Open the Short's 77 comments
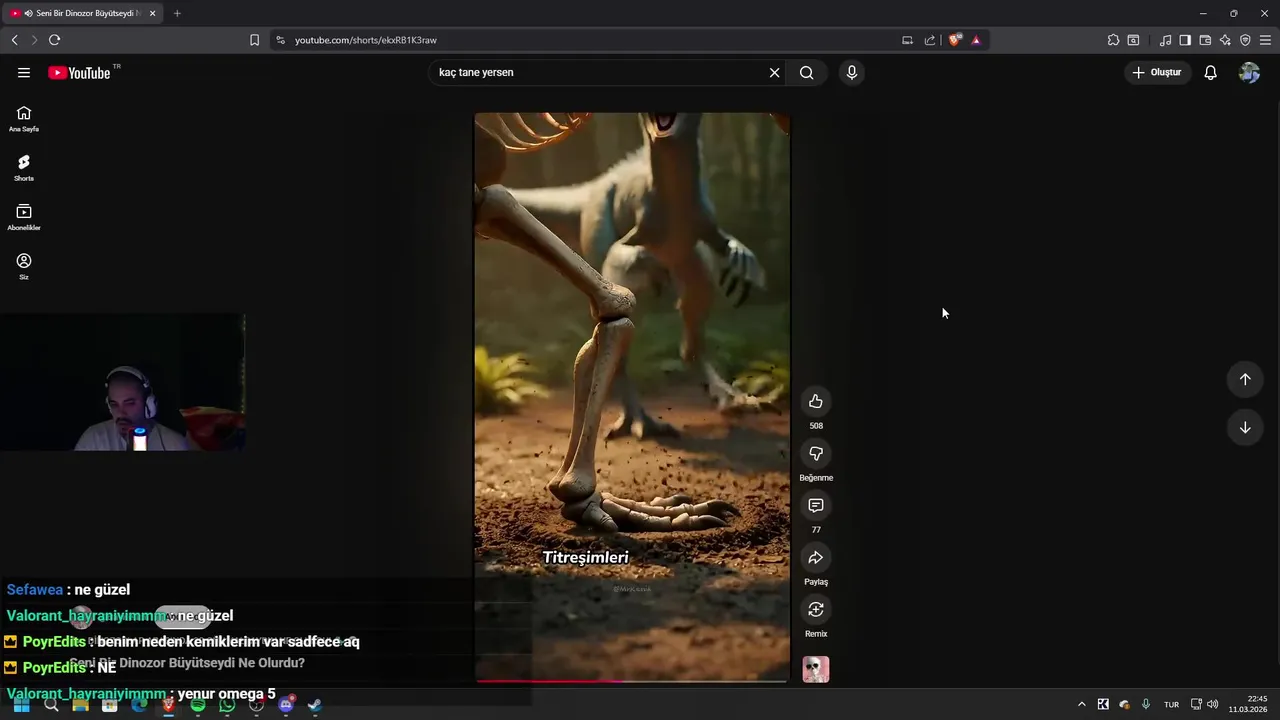This screenshot has height=720, width=1280. 816,505
